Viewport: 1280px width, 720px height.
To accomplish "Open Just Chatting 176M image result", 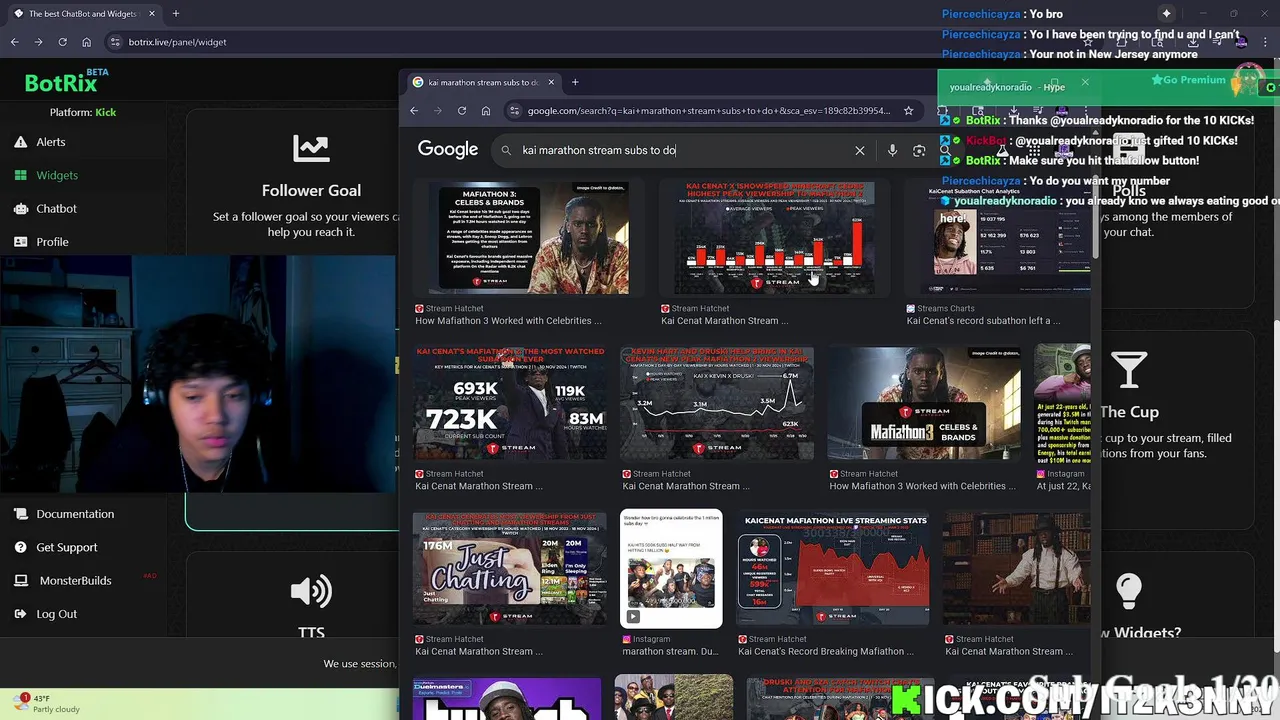I will 510,568.
